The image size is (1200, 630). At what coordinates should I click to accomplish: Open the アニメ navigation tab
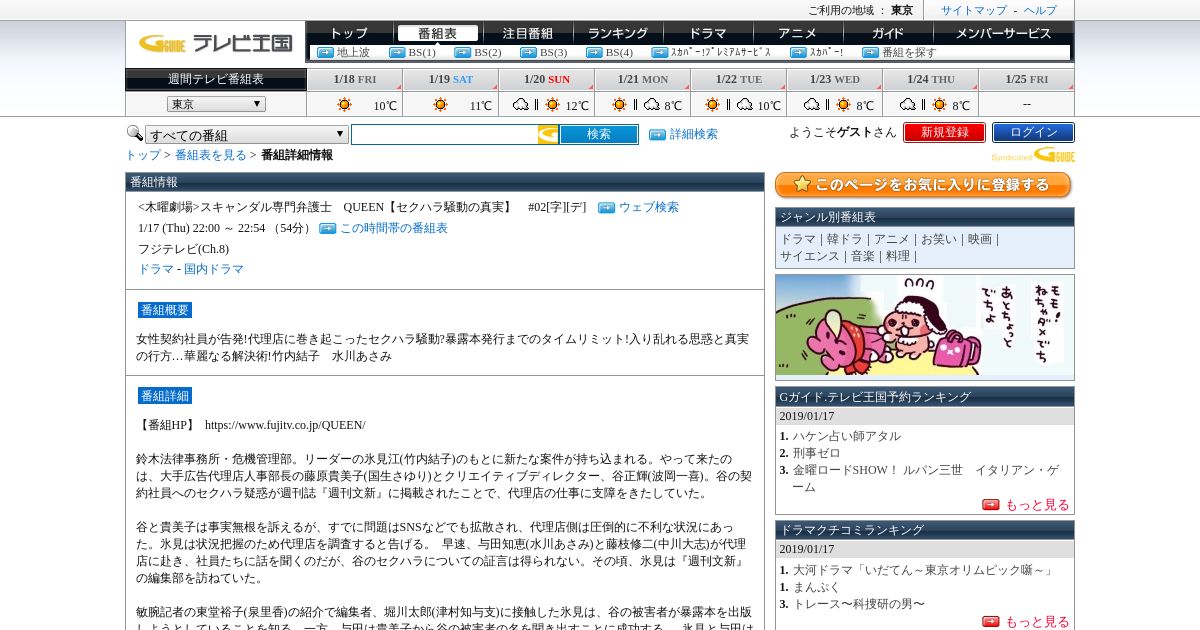click(x=797, y=33)
